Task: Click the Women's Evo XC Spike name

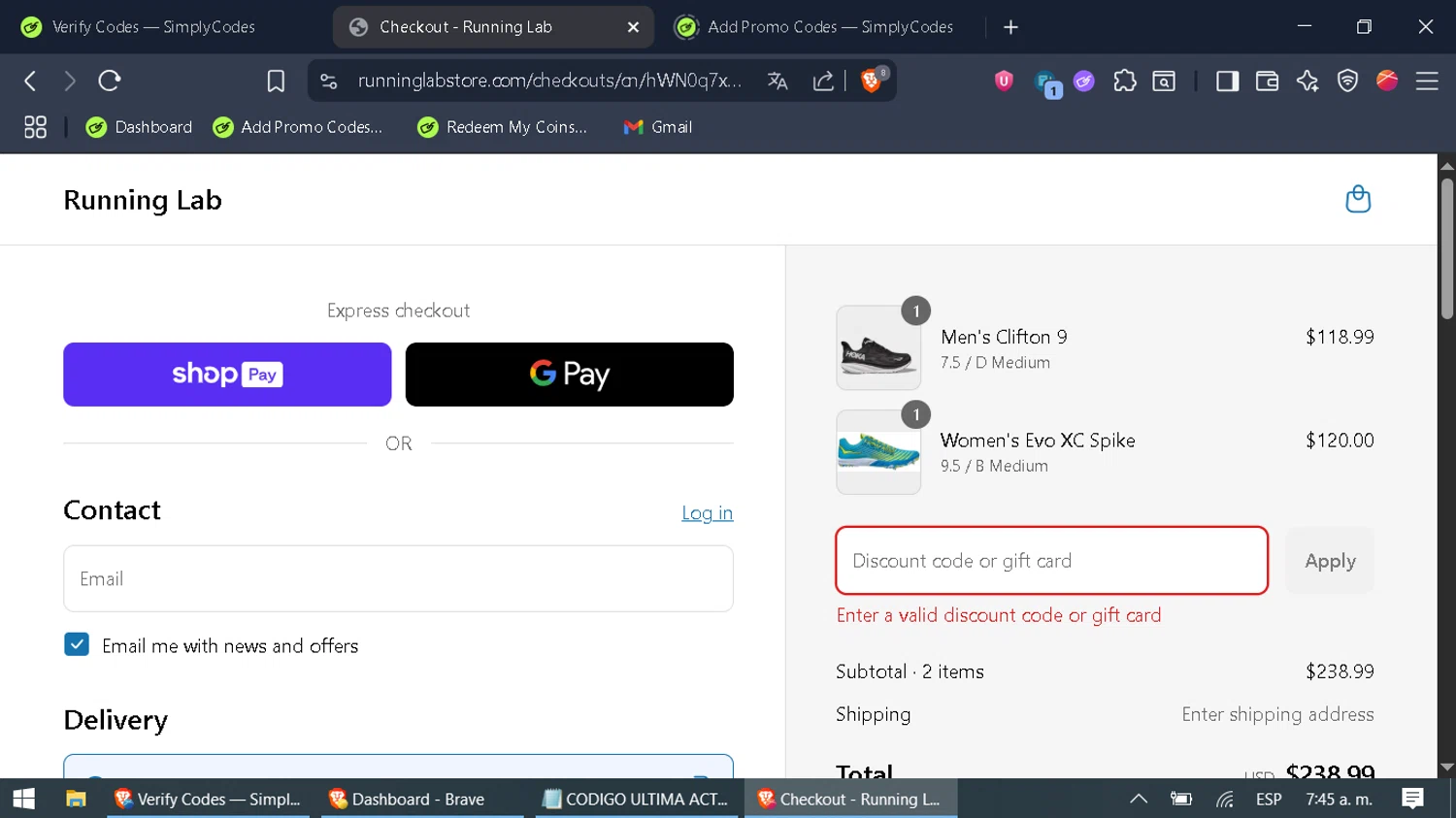Action: [1038, 441]
